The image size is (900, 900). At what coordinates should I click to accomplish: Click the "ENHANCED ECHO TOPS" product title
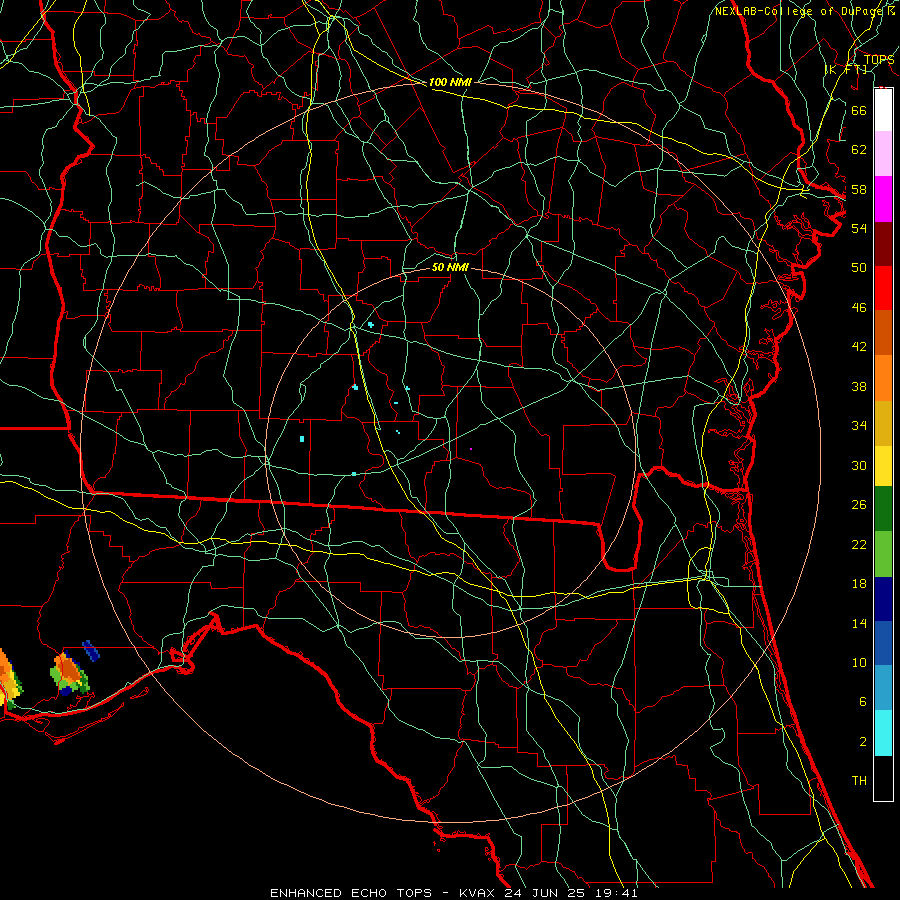pyautogui.click(x=351, y=893)
